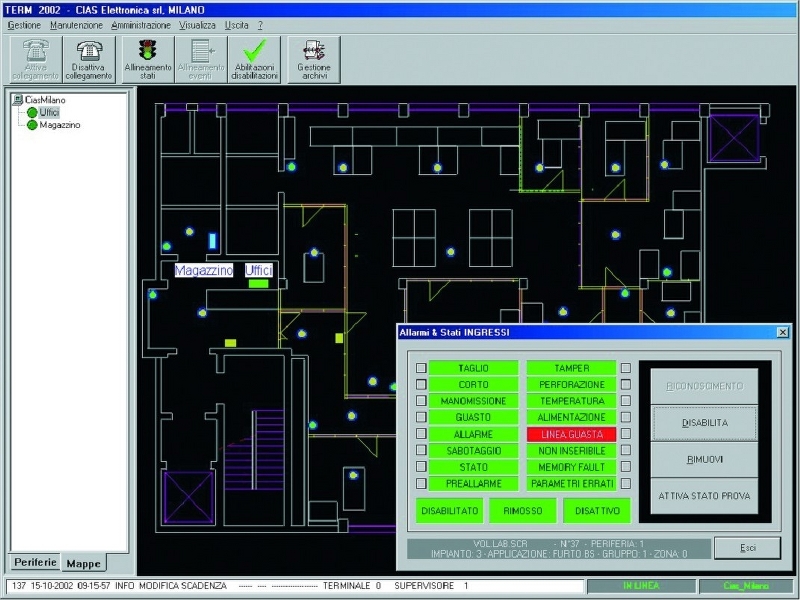Image resolution: width=800 pixels, height=600 pixels.
Task: Tick the checkbox beside TAGLIO
Action: coord(421,368)
